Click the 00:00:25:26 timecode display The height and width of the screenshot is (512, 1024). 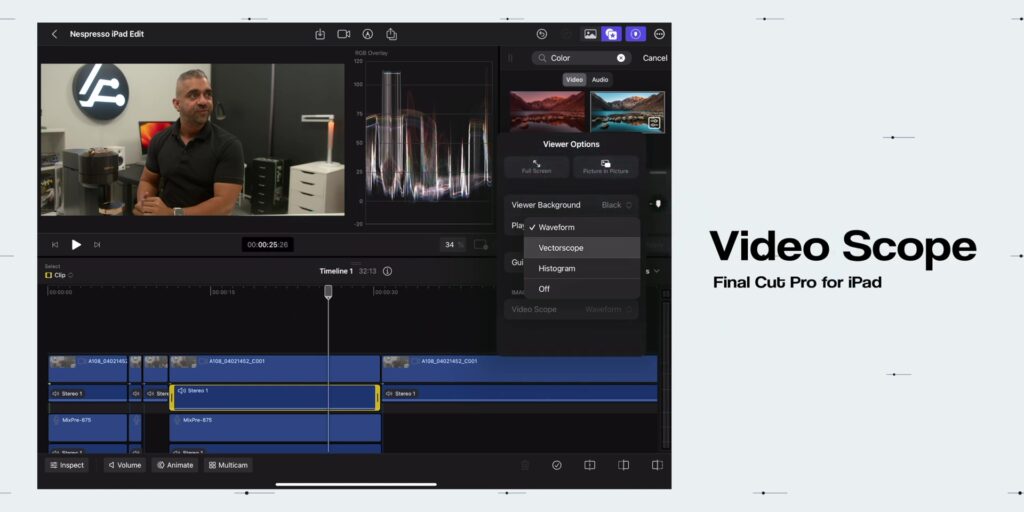[x=268, y=245]
